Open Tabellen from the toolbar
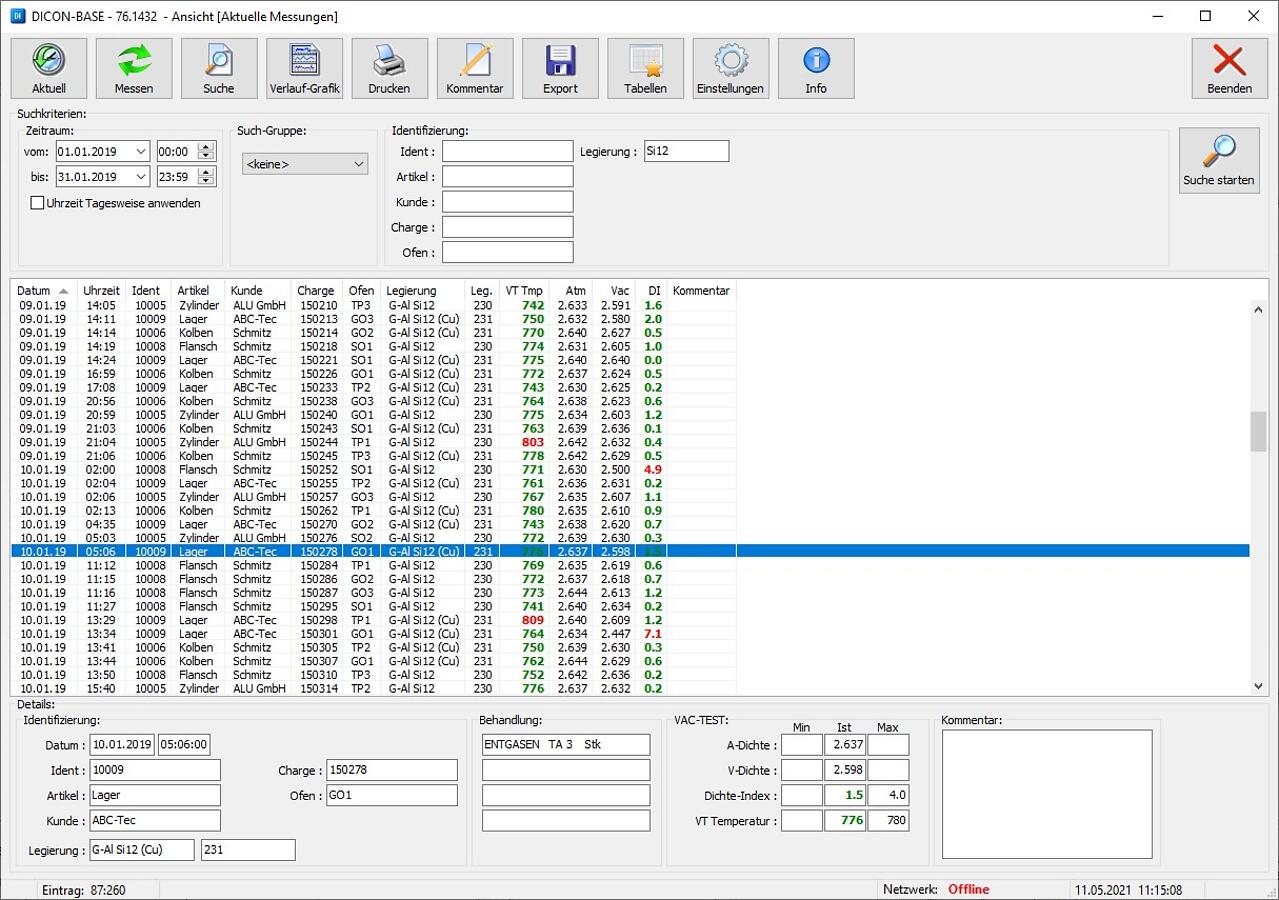 [x=645, y=68]
